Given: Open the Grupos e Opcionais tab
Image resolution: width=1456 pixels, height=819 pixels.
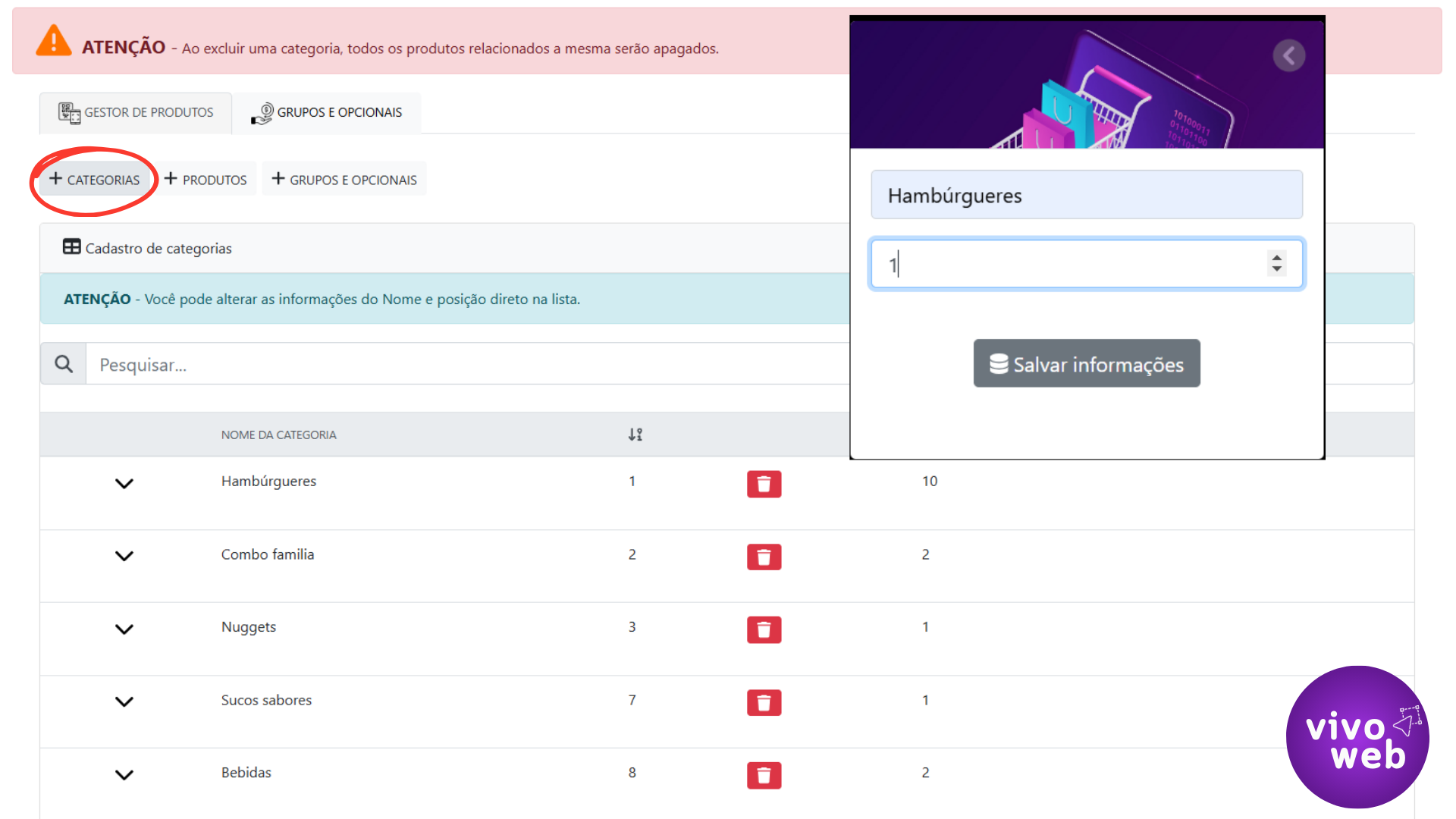Looking at the screenshot, I should (327, 113).
